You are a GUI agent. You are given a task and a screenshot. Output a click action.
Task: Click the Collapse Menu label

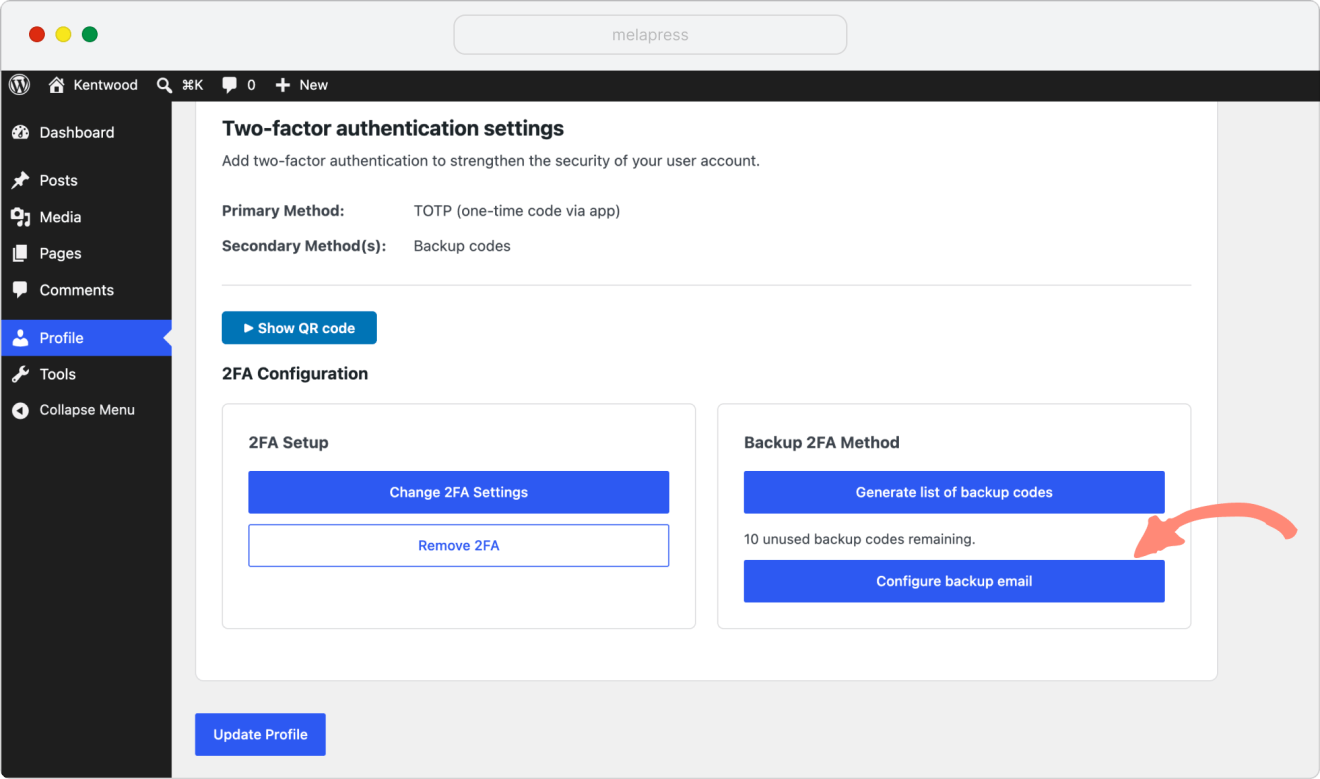pyautogui.click(x=87, y=410)
